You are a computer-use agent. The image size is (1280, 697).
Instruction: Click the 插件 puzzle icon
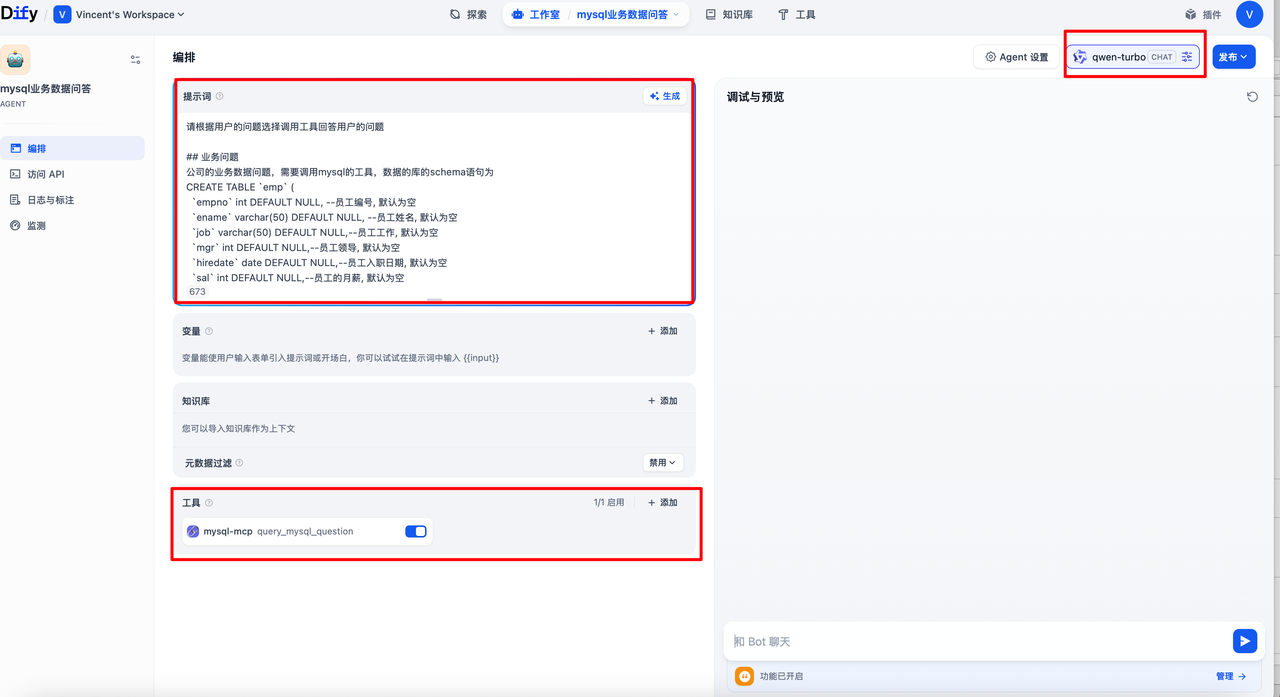(x=1190, y=15)
